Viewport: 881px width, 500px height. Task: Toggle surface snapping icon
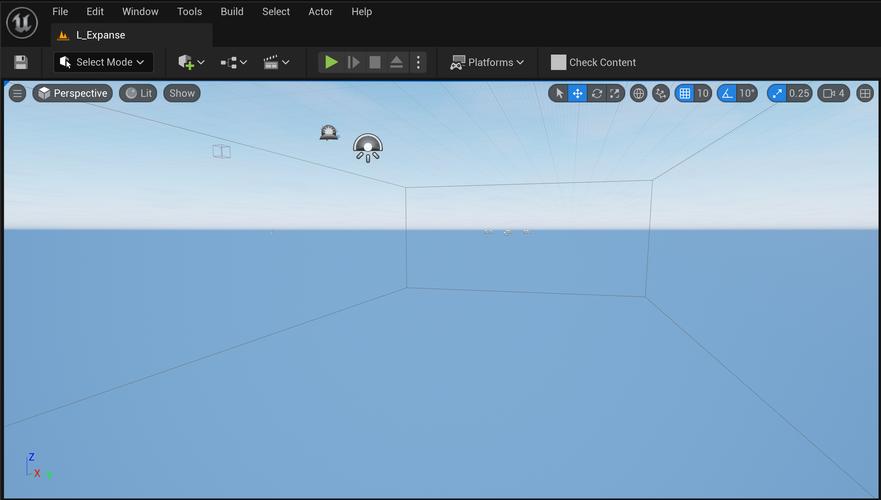661,93
